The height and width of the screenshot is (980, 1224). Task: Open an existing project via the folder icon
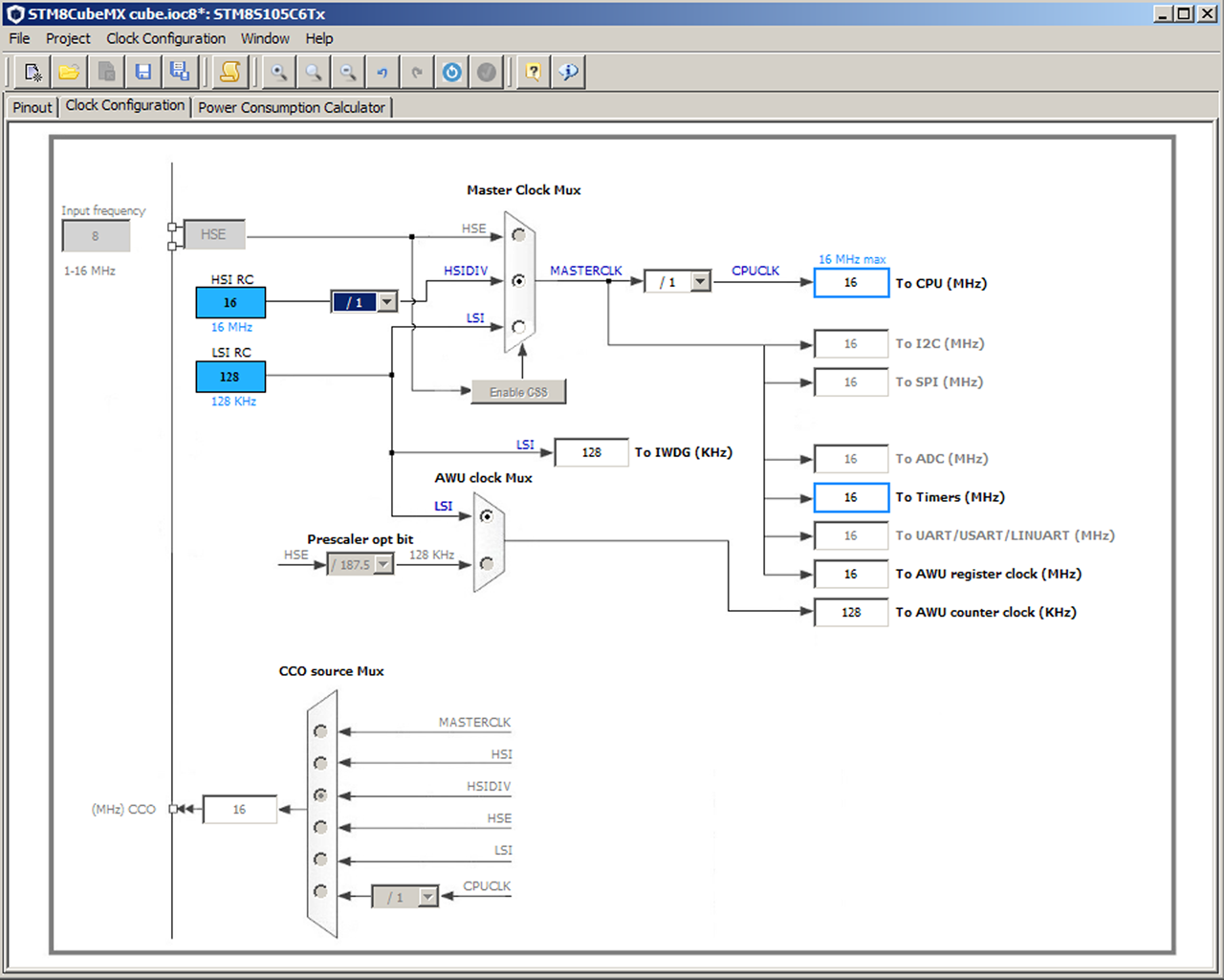pos(69,72)
